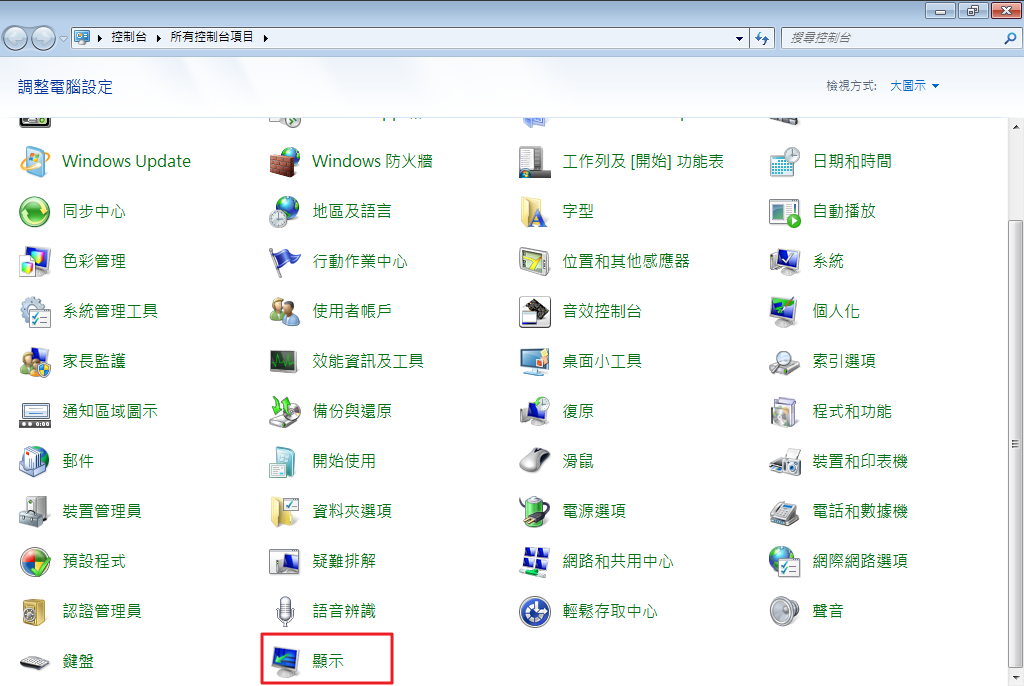Click the vertical scrollbar thumb
This screenshot has width=1024, height=686.
click(x=1016, y=444)
